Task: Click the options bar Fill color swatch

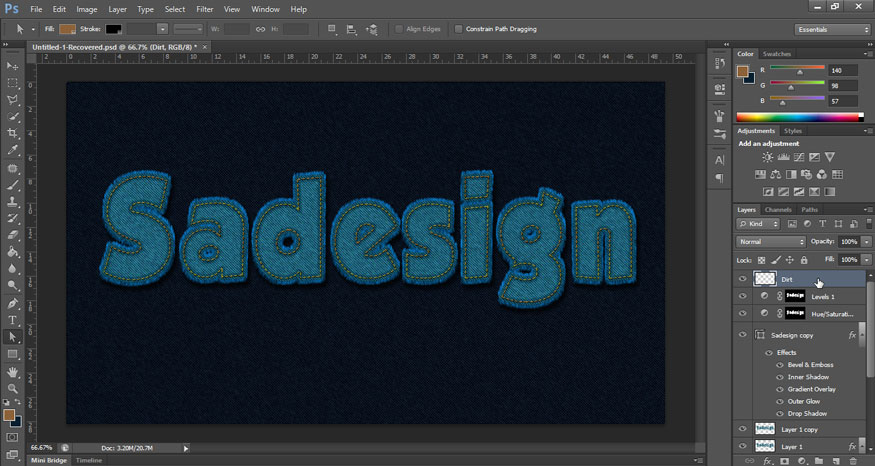Action: (68, 29)
